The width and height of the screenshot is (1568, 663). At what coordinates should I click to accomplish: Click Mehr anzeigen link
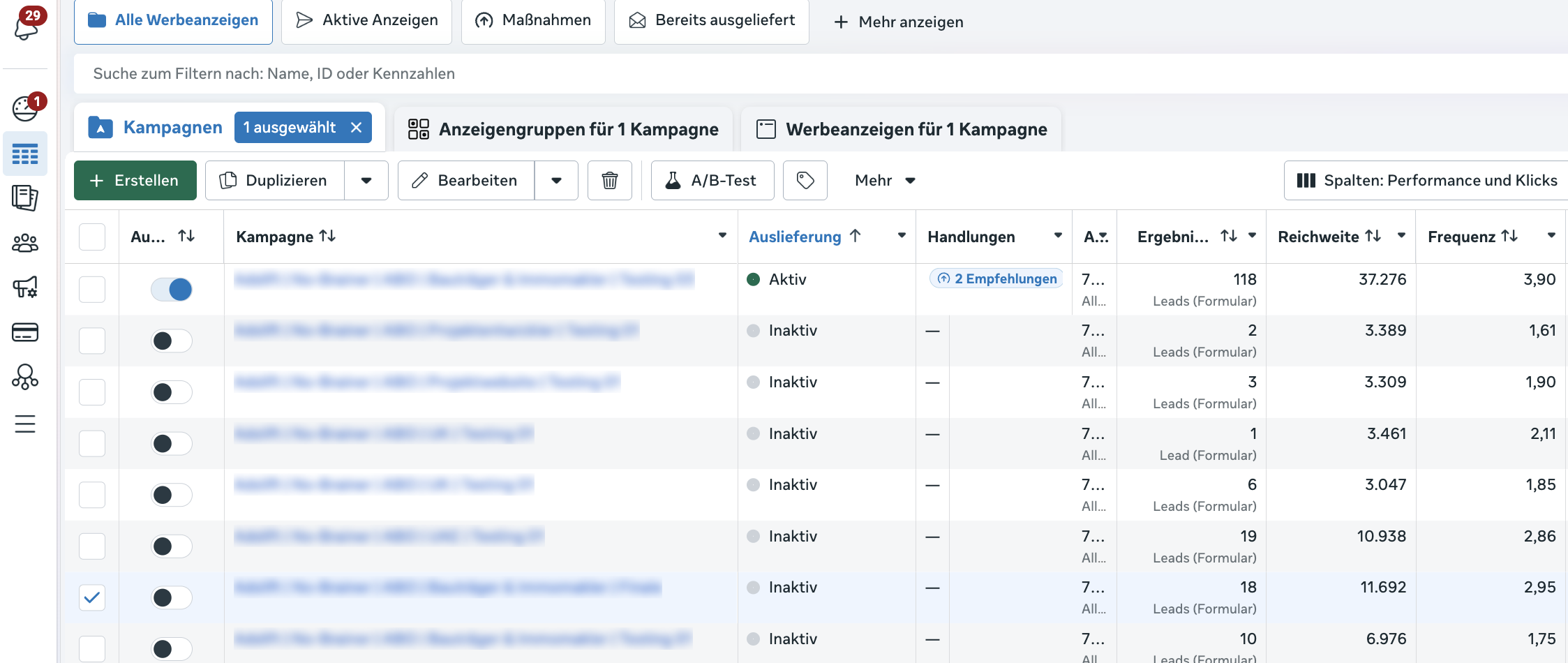click(x=899, y=22)
